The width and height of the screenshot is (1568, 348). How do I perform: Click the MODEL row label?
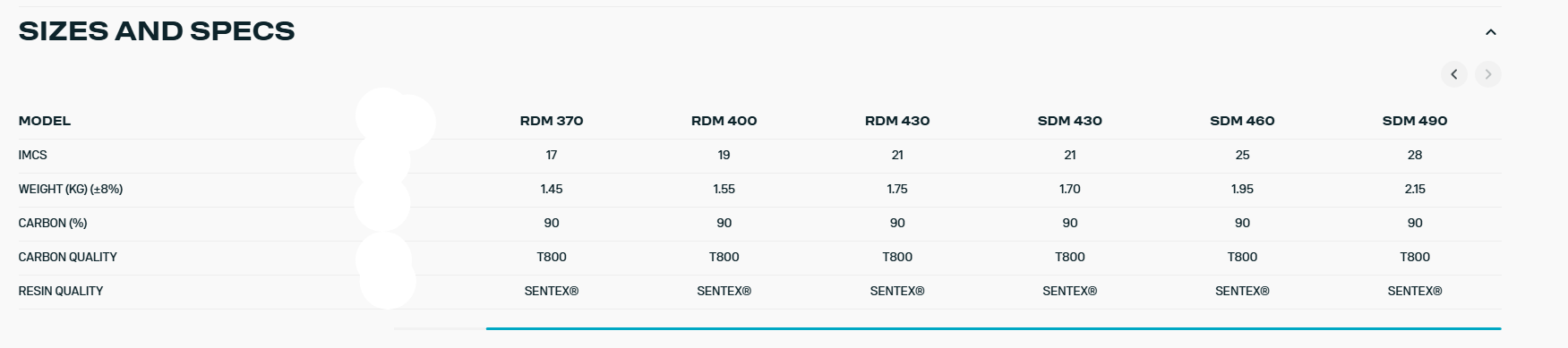pos(45,121)
